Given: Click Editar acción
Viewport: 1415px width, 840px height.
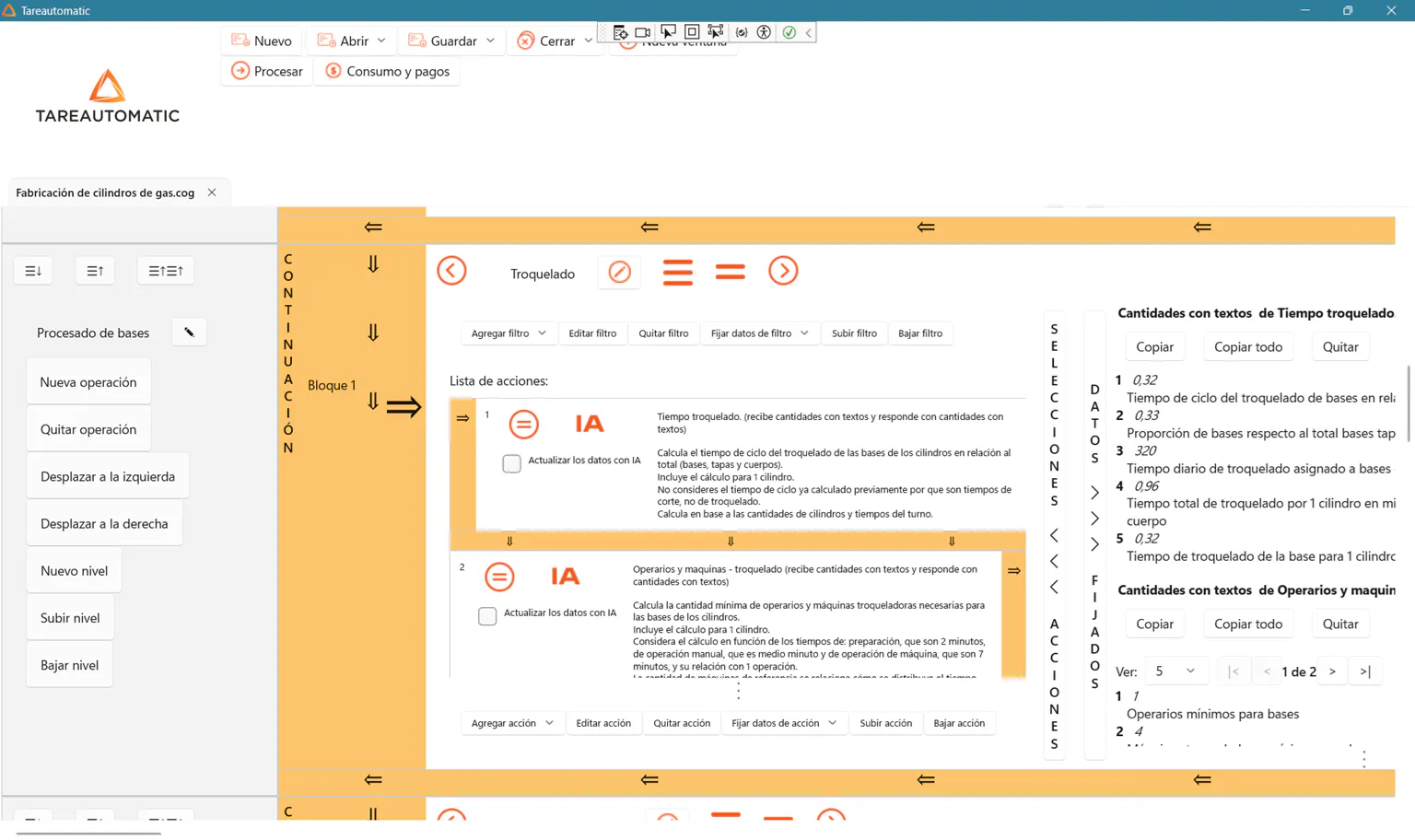Looking at the screenshot, I should [x=603, y=723].
